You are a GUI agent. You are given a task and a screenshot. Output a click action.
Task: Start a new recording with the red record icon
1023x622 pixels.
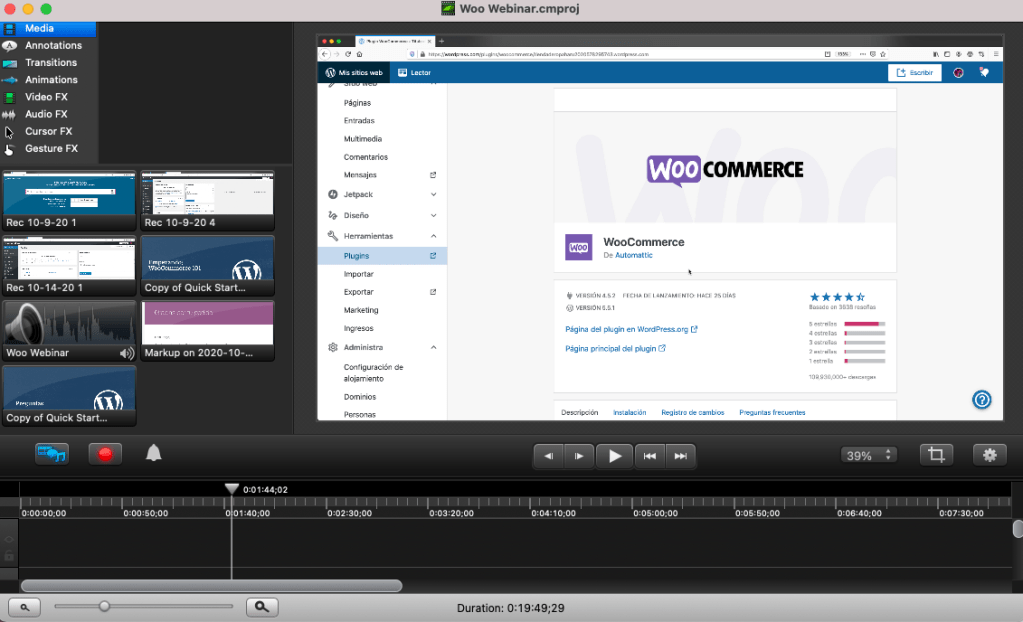click(104, 453)
